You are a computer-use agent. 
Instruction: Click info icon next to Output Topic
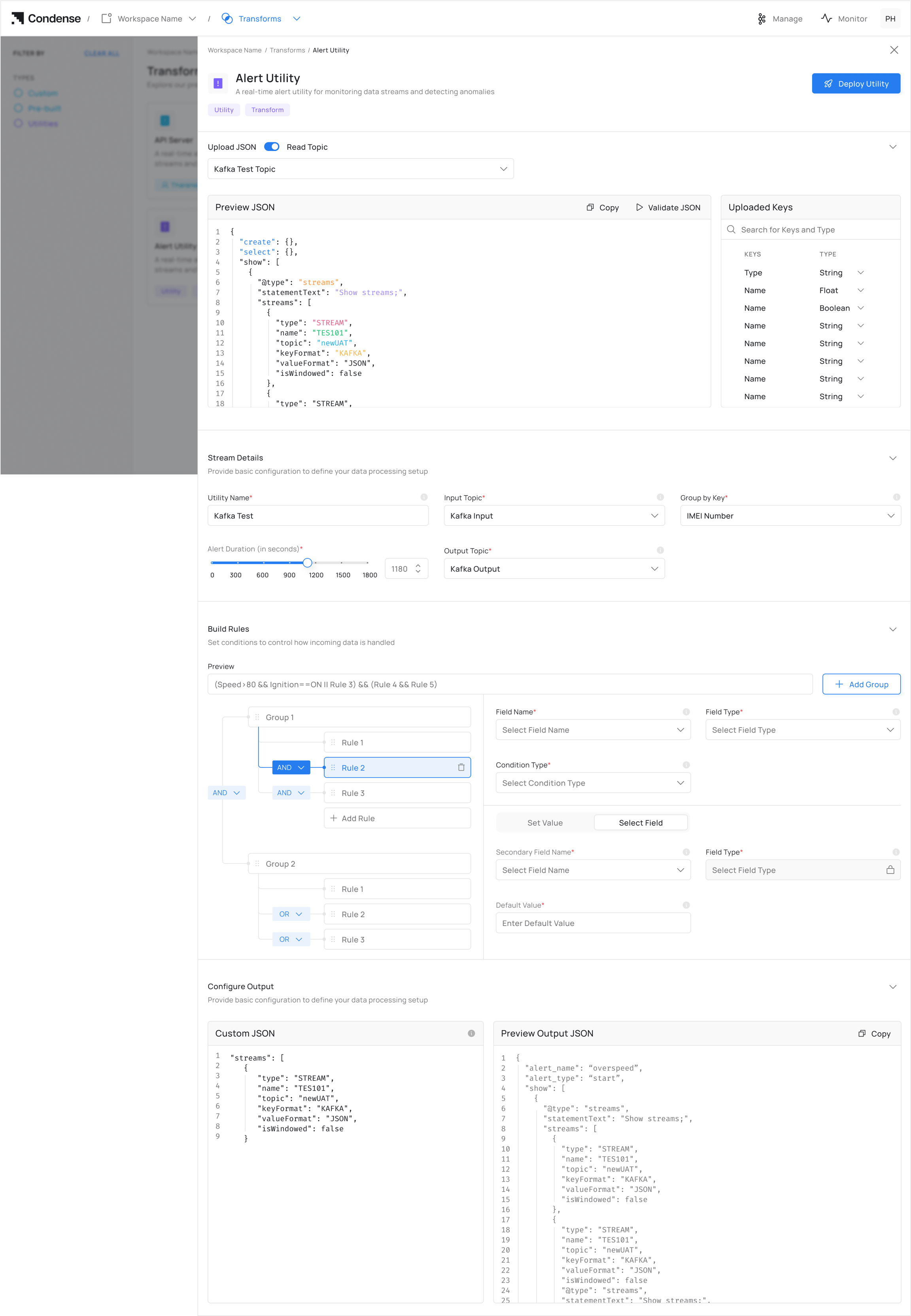click(x=660, y=551)
